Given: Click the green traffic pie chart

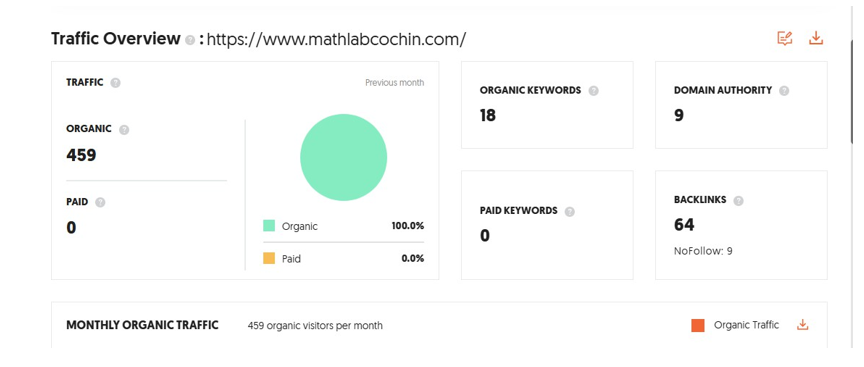Looking at the screenshot, I should coord(343,157).
